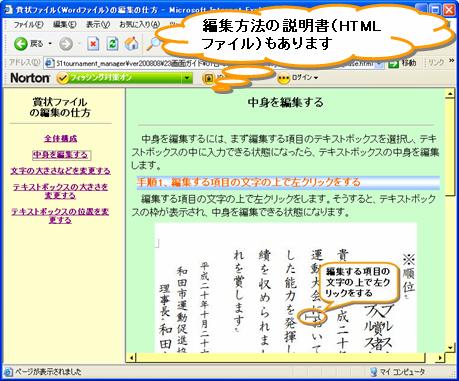The height and width of the screenshot is (381, 459).
Task: Refresh the page with green arrows icon
Action: coord(113,44)
